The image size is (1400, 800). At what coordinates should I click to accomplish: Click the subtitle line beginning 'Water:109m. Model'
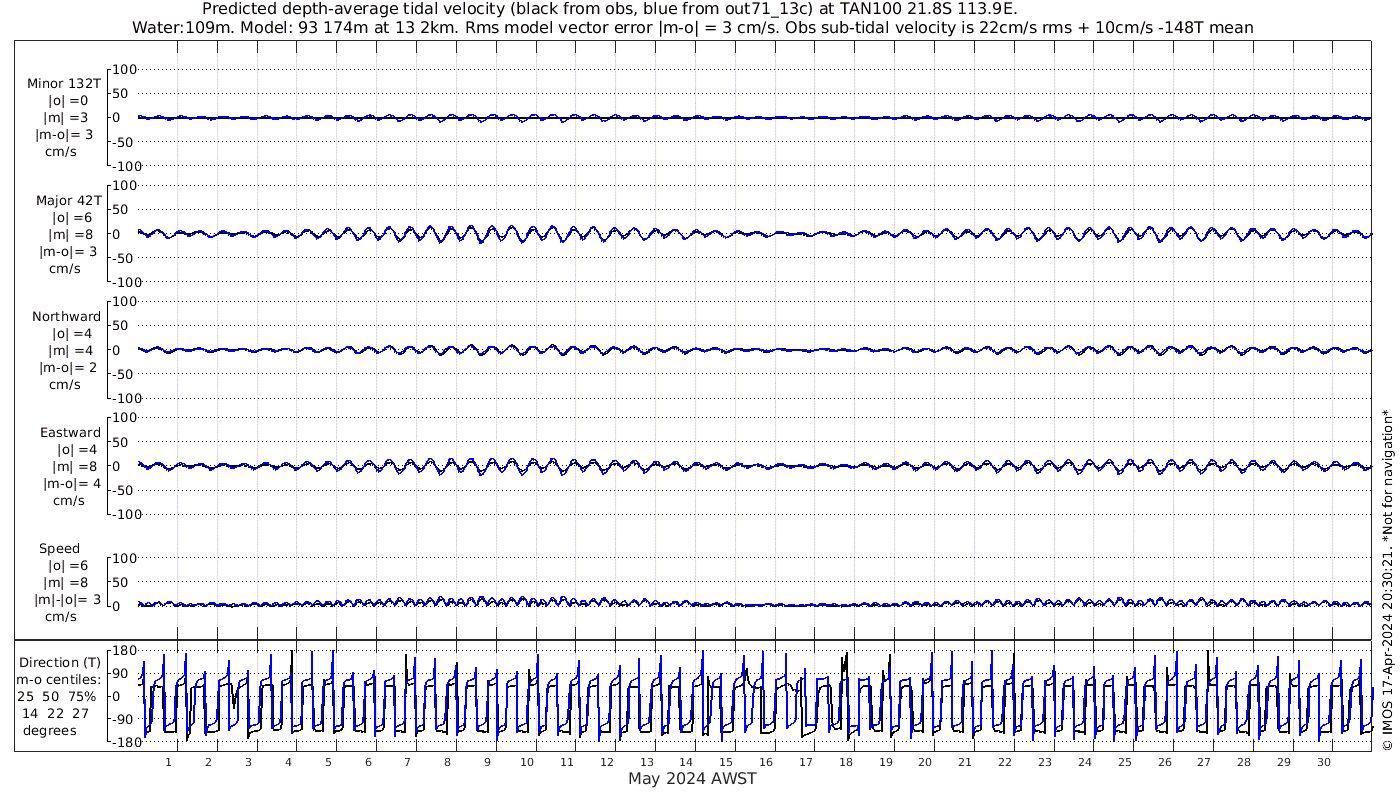click(x=692, y=28)
